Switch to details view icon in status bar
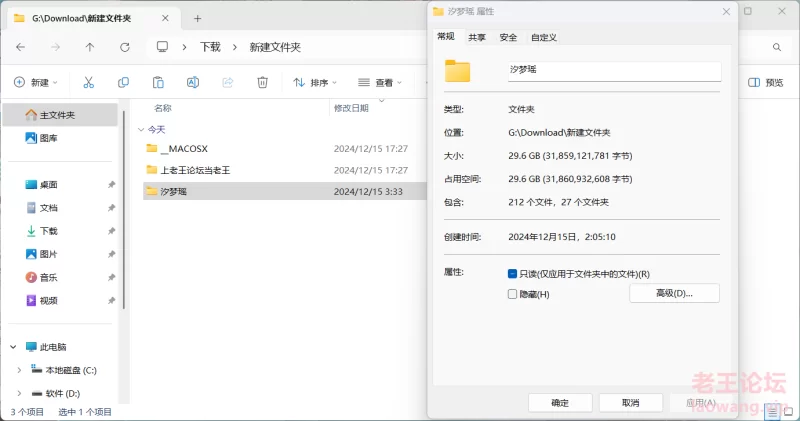The height and width of the screenshot is (421, 800). pyautogui.click(x=773, y=411)
